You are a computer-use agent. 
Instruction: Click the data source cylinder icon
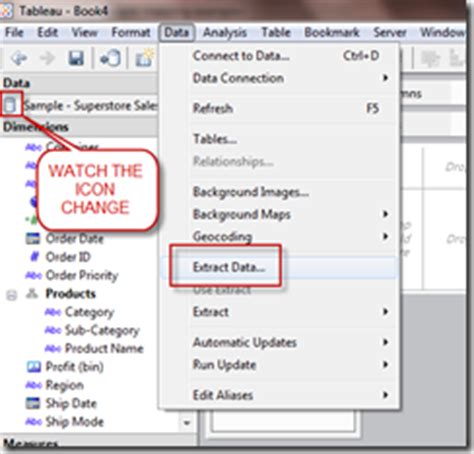pos(10,105)
